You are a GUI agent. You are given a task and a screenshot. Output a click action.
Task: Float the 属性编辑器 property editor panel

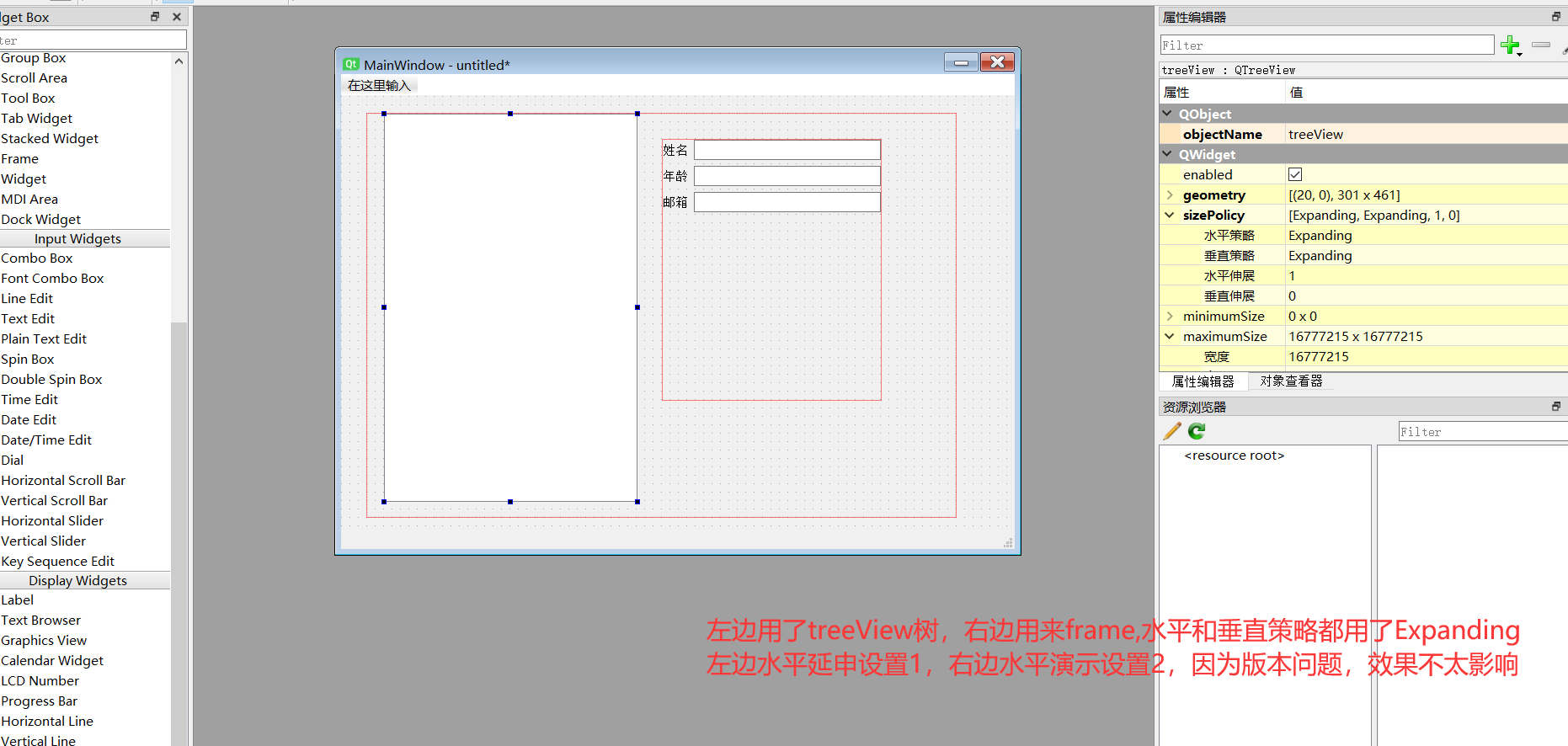click(1555, 17)
